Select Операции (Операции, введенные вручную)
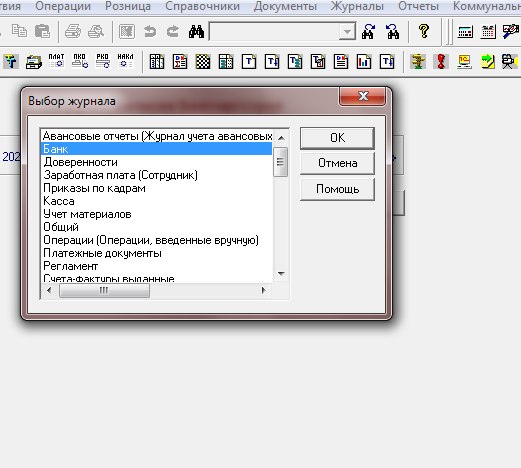The width and height of the screenshot is (521, 468). pos(156,240)
